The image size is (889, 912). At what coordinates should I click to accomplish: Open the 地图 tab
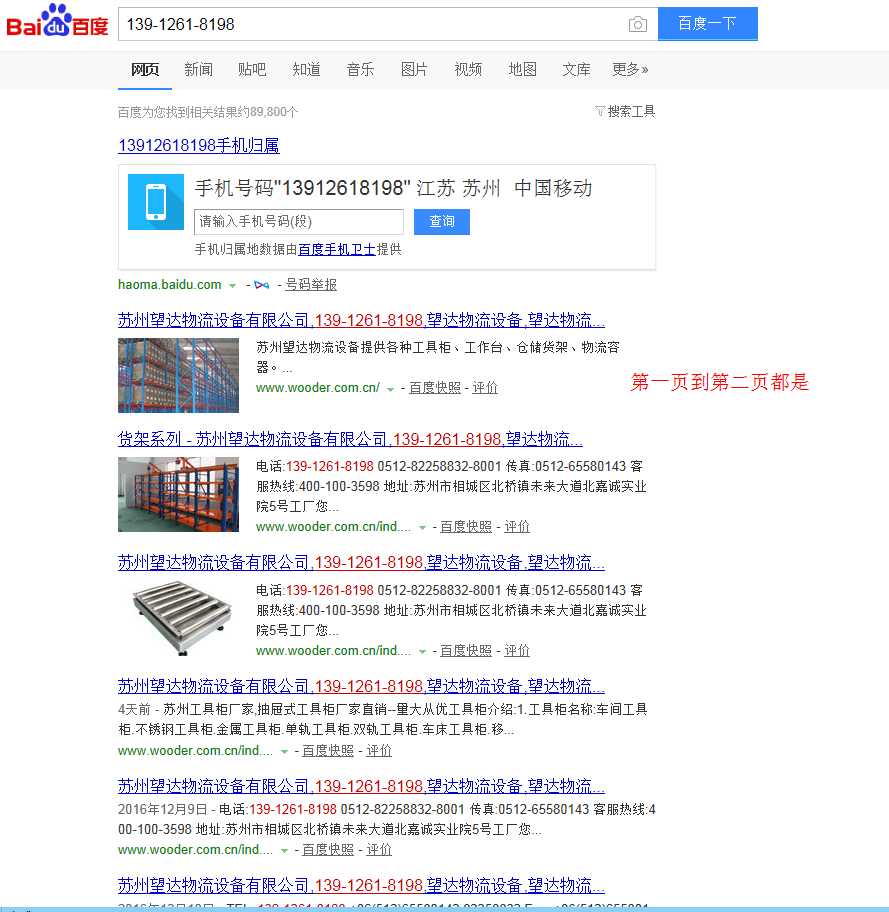tap(522, 70)
